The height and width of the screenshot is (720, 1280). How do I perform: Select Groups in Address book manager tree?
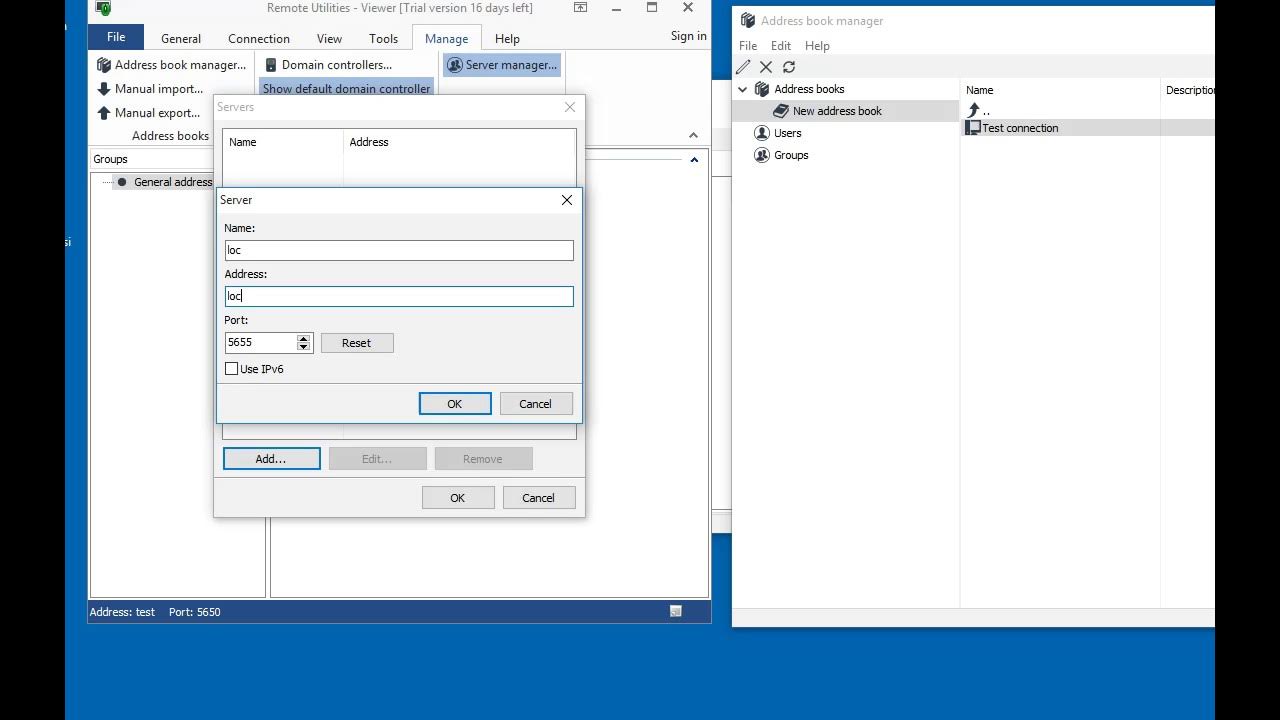(x=791, y=155)
